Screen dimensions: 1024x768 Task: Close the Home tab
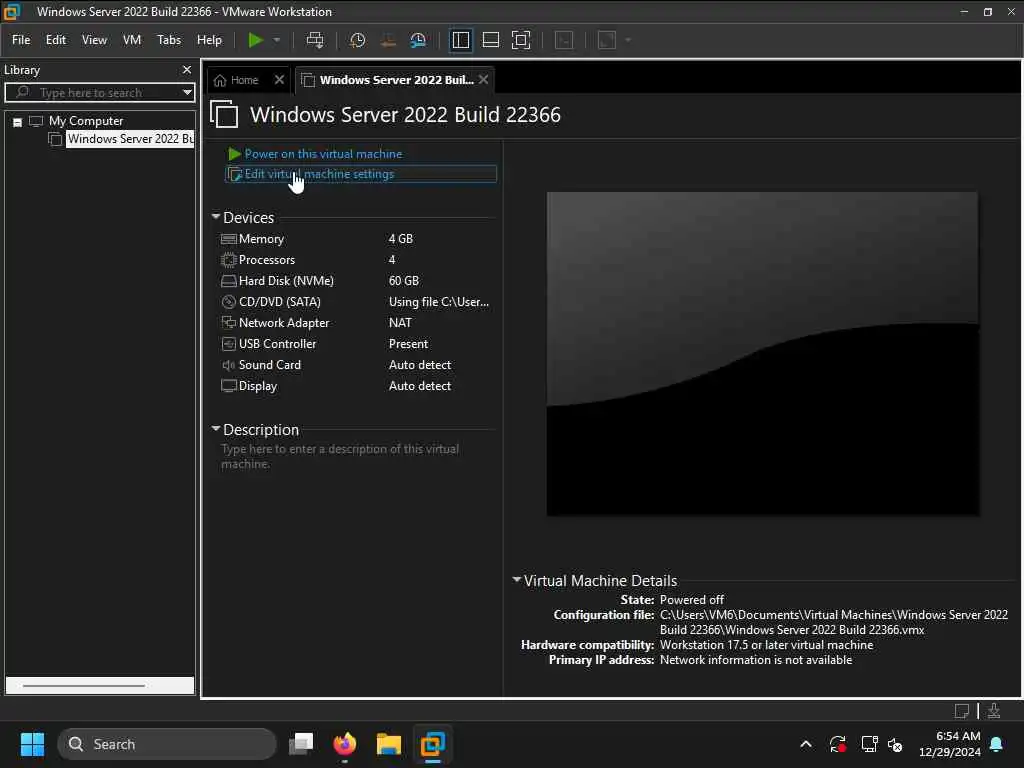pyautogui.click(x=280, y=80)
